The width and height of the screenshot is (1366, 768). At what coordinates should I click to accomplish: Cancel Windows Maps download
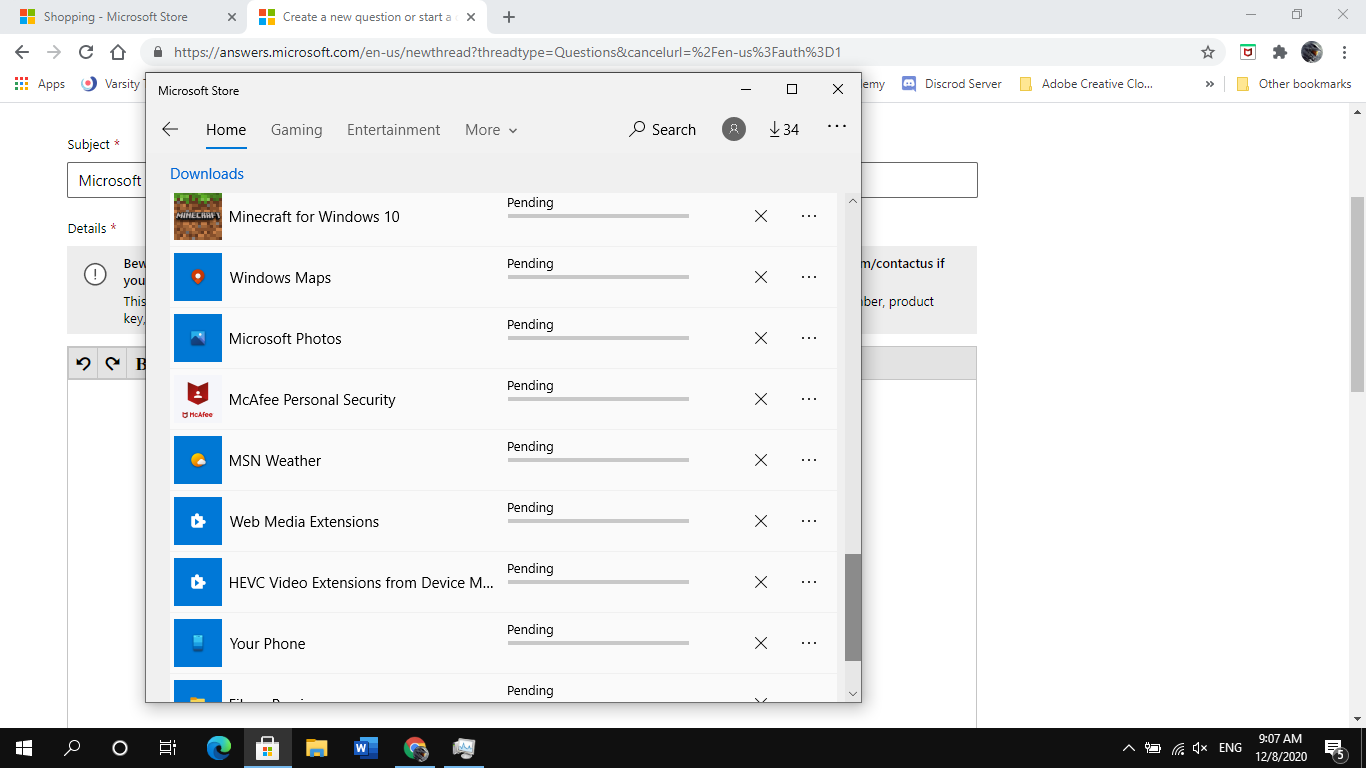pyautogui.click(x=761, y=277)
